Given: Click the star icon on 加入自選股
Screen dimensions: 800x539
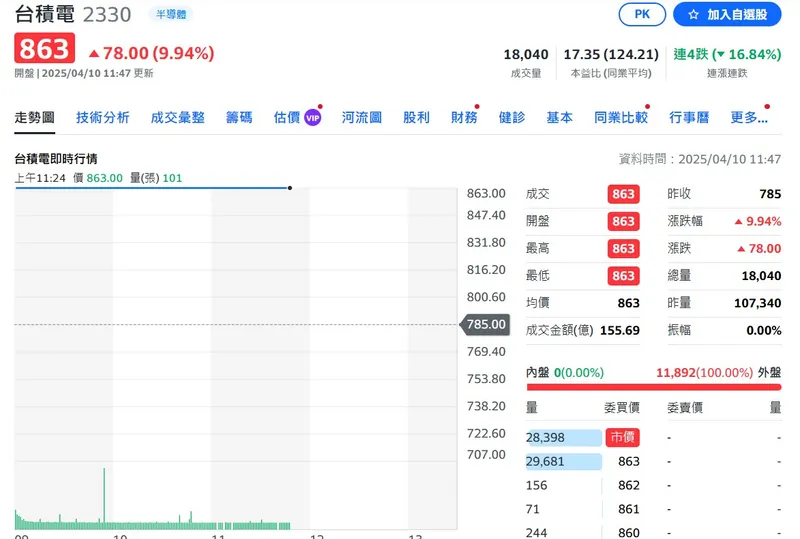Looking at the screenshot, I should pyautogui.click(x=692, y=15).
